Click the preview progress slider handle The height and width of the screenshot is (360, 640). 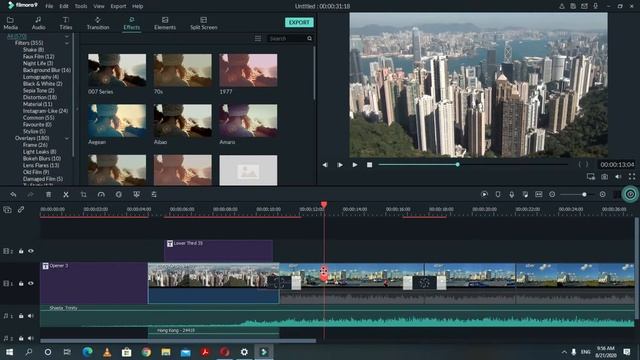(458, 164)
